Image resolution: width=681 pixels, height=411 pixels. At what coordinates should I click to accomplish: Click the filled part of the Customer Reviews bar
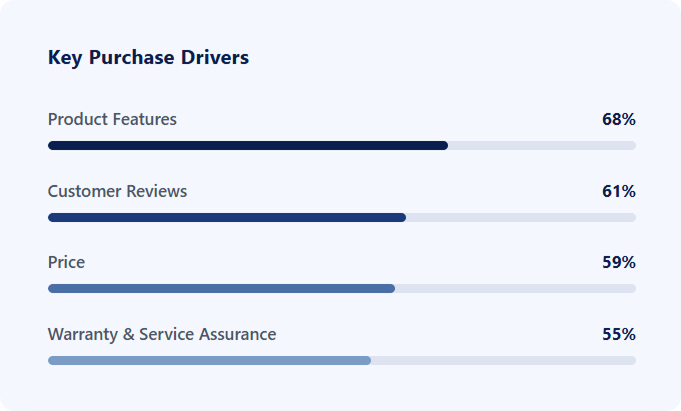226,217
